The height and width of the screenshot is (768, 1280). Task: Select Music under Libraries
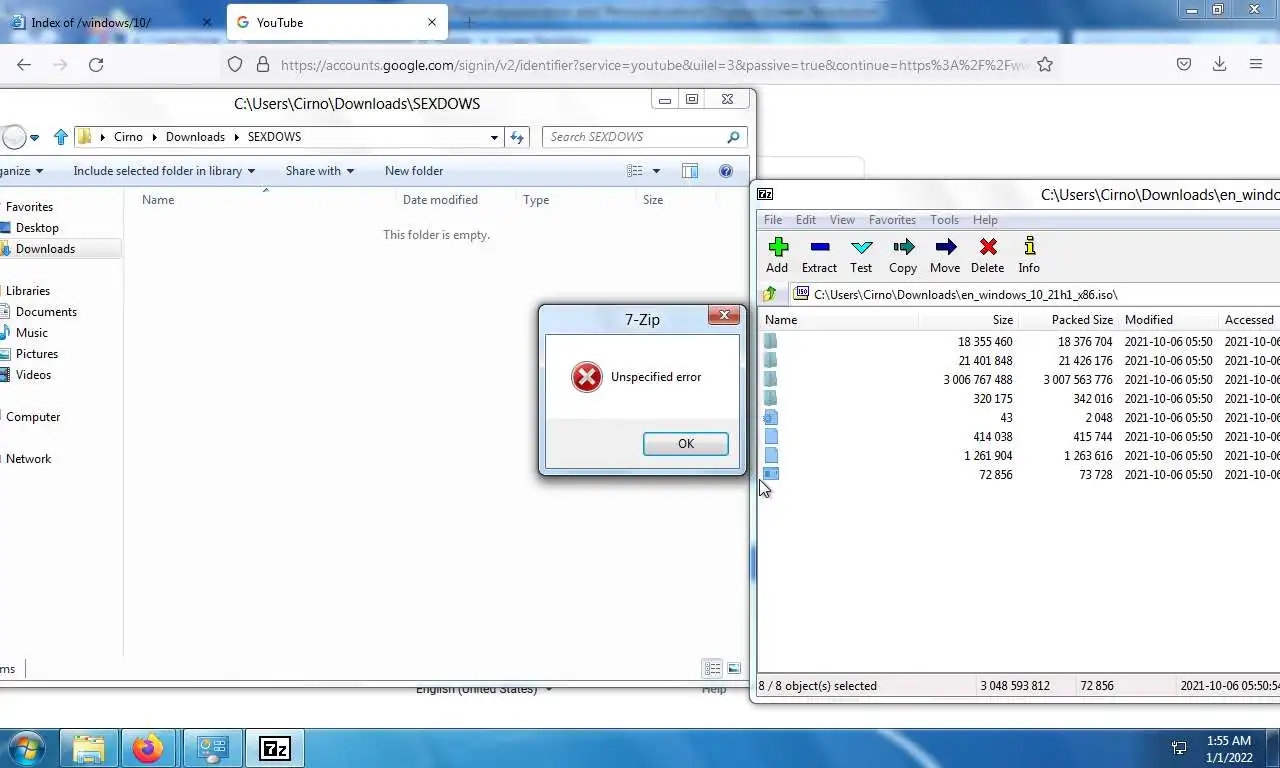coord(31,333)
